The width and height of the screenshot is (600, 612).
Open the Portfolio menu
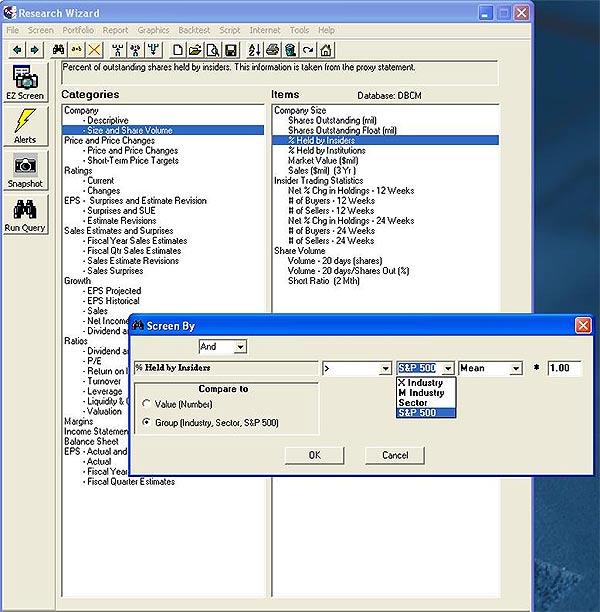click(79, 30)
